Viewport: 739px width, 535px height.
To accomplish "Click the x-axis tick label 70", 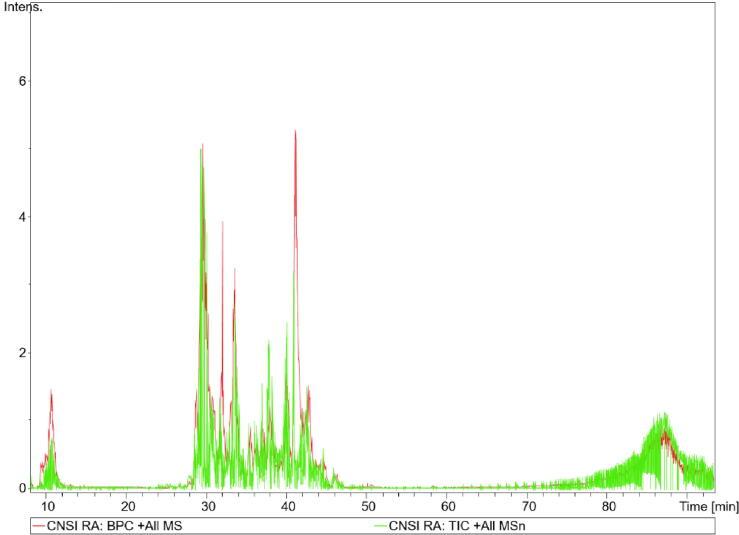I will 528,507.
